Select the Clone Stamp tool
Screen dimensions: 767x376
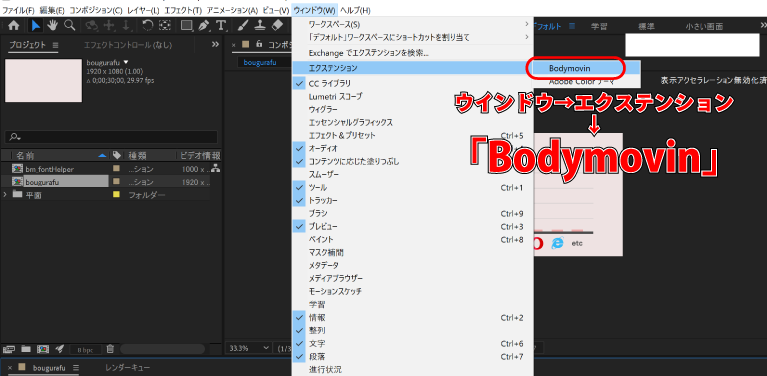coord(261,25)
